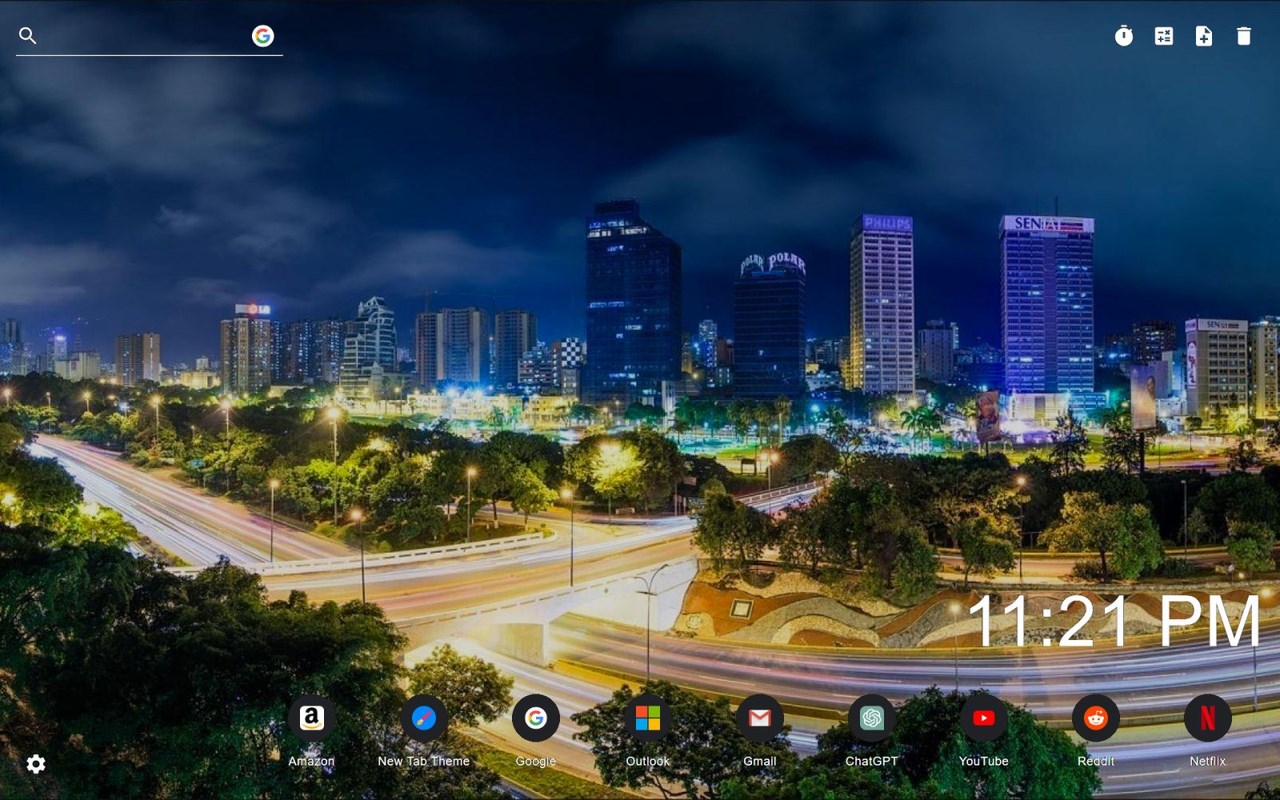The height and width of the screenshot is (800, 1280).
Task: Open the Google shortcut in the bottom dock
Action: coord(536,718)
